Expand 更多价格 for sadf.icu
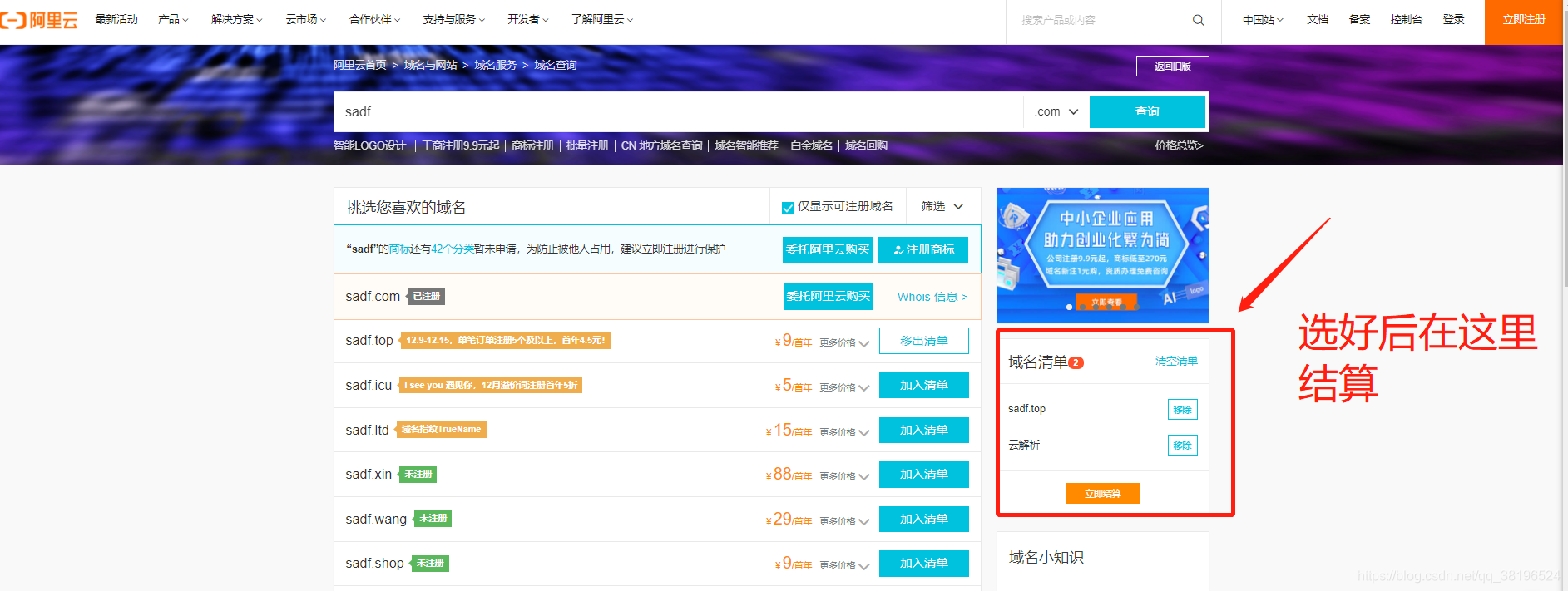This screenshot has height=591, width=1568. (x=843, y=387)
